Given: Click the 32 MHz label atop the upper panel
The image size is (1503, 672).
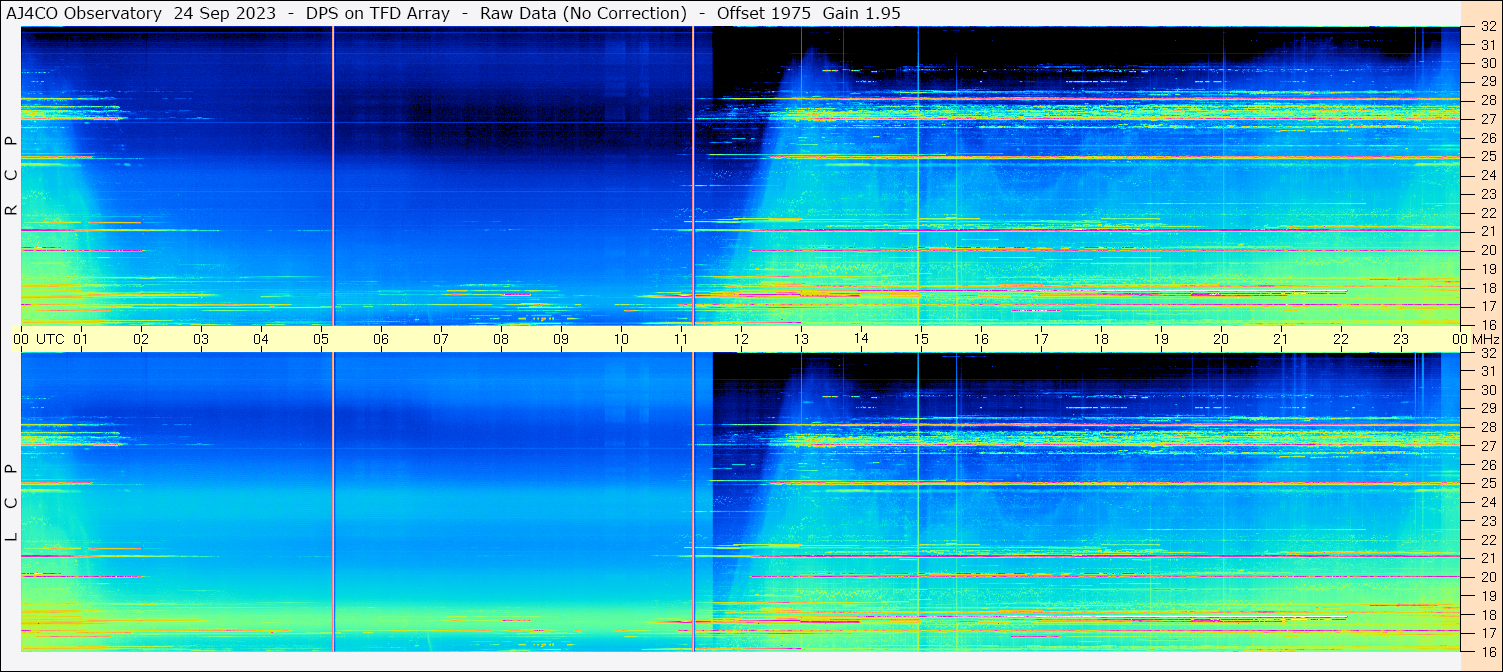Looking at the screenshot, I should coord(1487,27).
